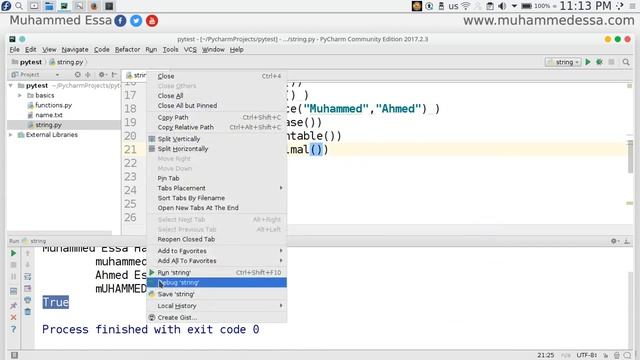The height and width of the screenshot is (360, 640).
Task: Choose Close All in context menu
Action: 217,96
